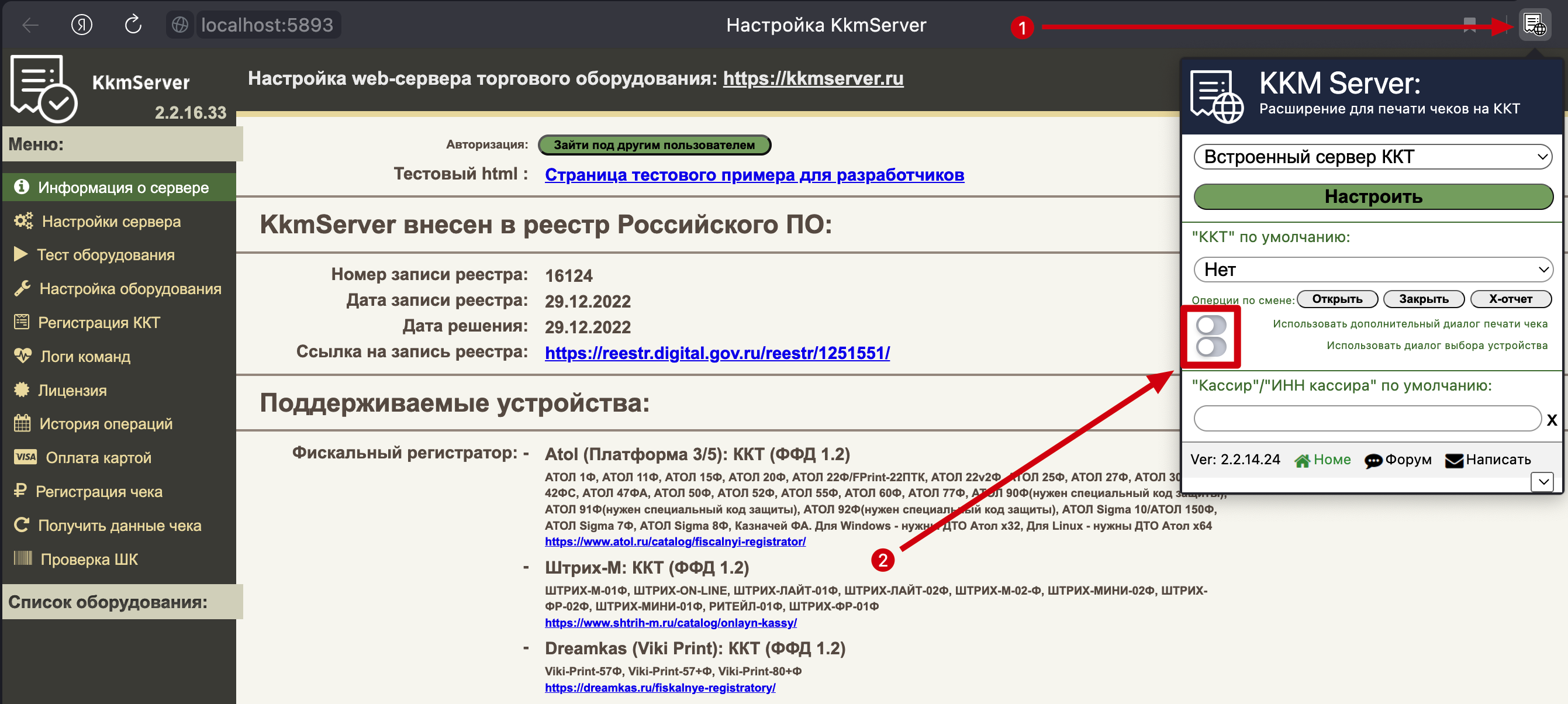1568x704 pixels.
Task: Expand popup with bottom chevron button
Action: (x=1543, y=482)
